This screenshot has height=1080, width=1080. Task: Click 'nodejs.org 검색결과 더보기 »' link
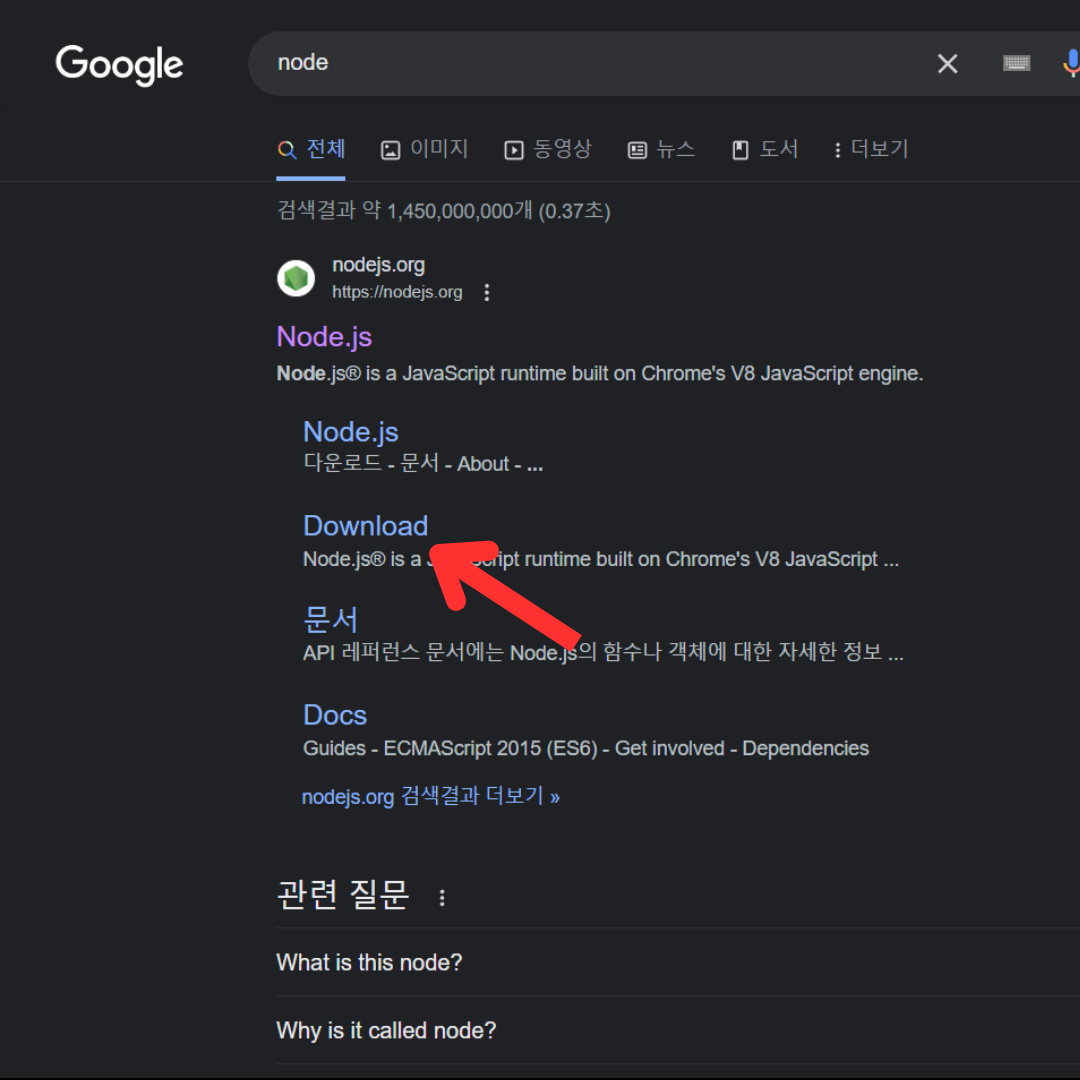tap(430, 797)
